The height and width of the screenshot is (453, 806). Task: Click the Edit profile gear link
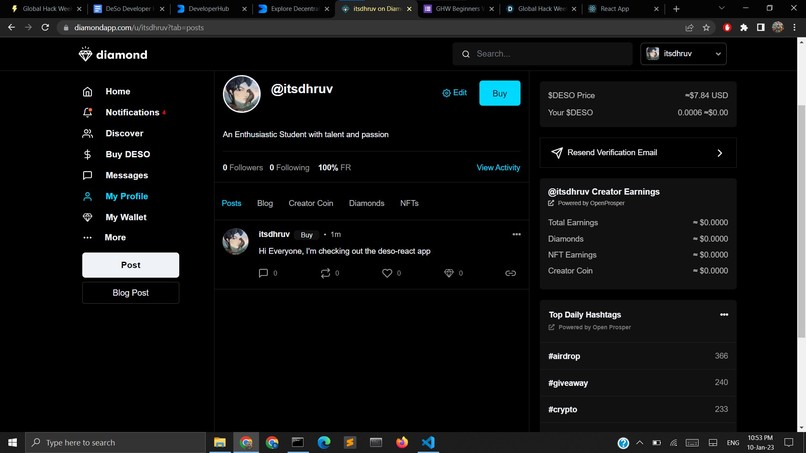coord(454,93)
